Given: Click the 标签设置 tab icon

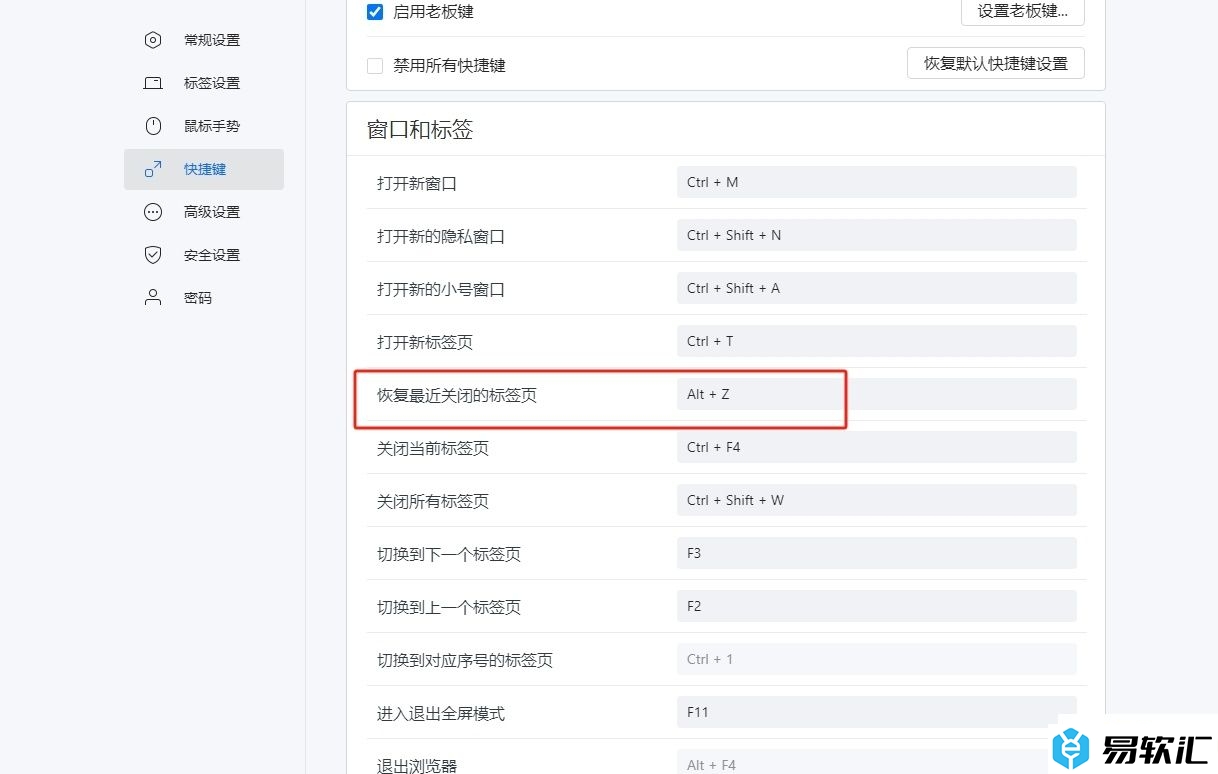Looking at the screenshot, I should pyautogui.click(x=153, y=83).
